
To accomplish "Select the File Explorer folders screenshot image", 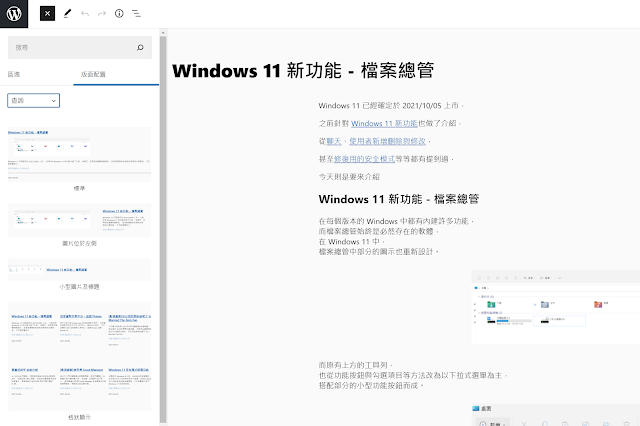I will (x=556, y=307).
